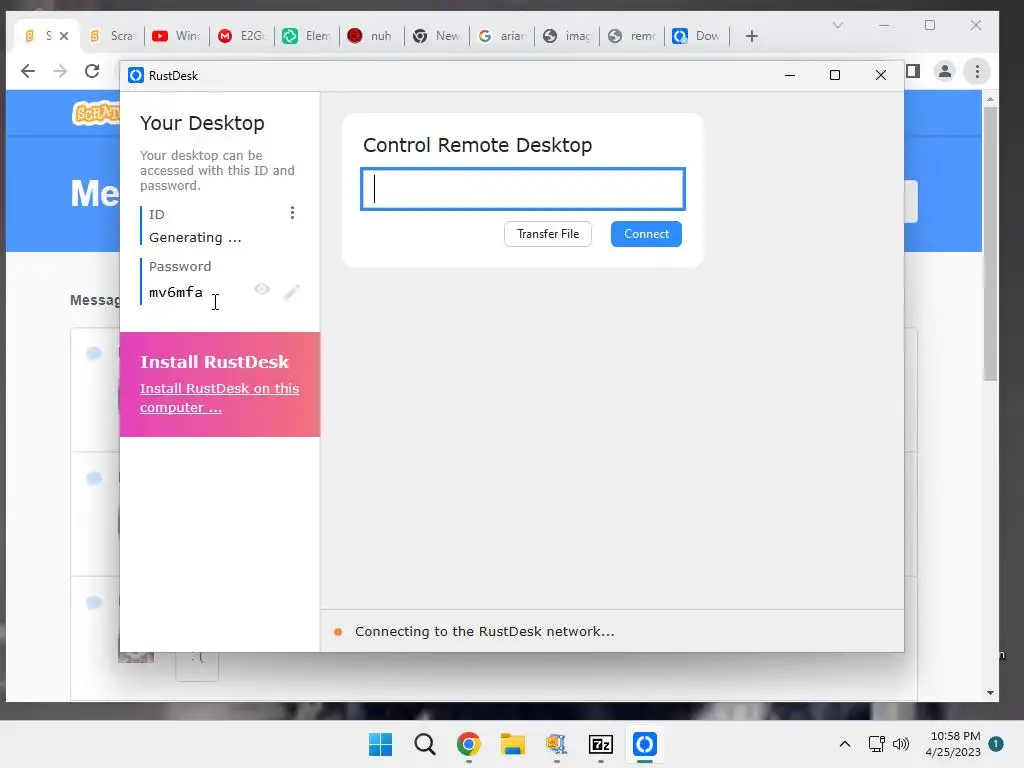Focus the remote desktop ID input field
Image resolution: width=1024 pixels, height=768 pixels.
pos(522,189)
